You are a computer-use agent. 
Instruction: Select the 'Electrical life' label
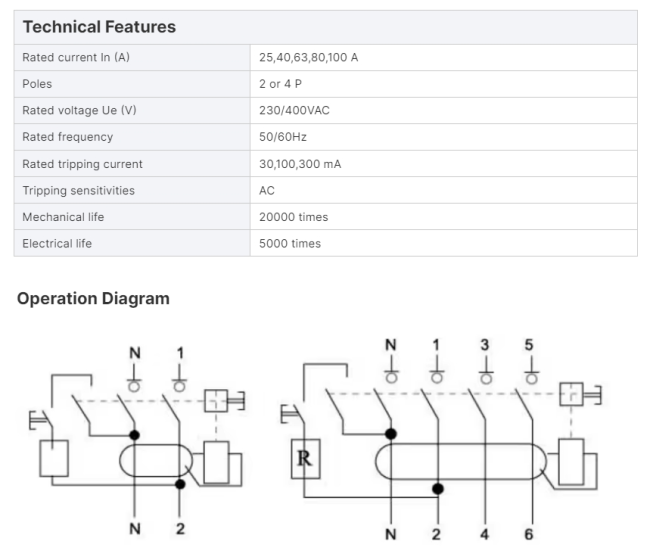57,243
